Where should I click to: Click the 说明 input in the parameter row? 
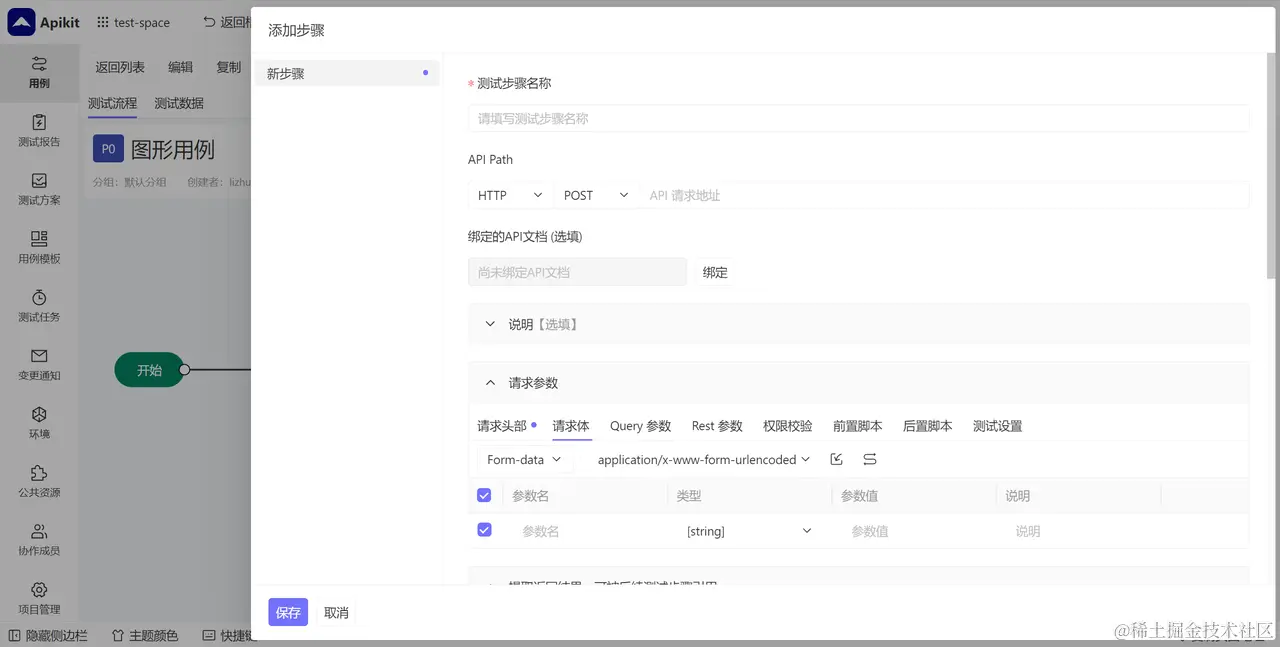point(1080,531)
